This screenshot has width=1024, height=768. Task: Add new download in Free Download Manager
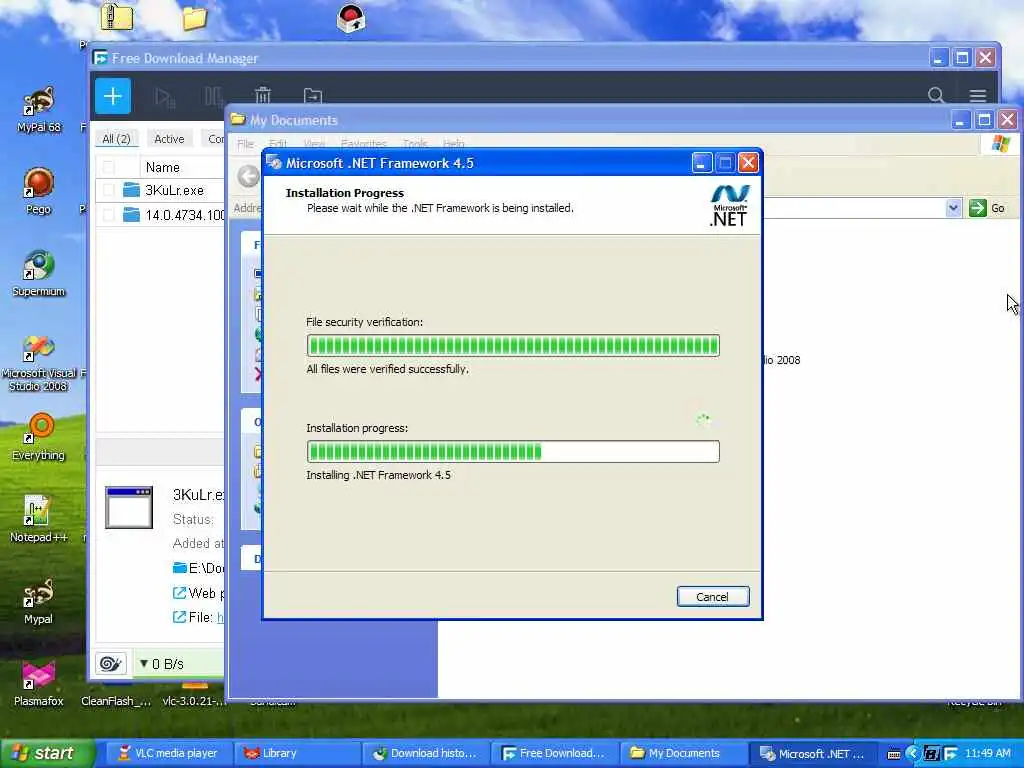pyautogui.click(x=113, y=97)
